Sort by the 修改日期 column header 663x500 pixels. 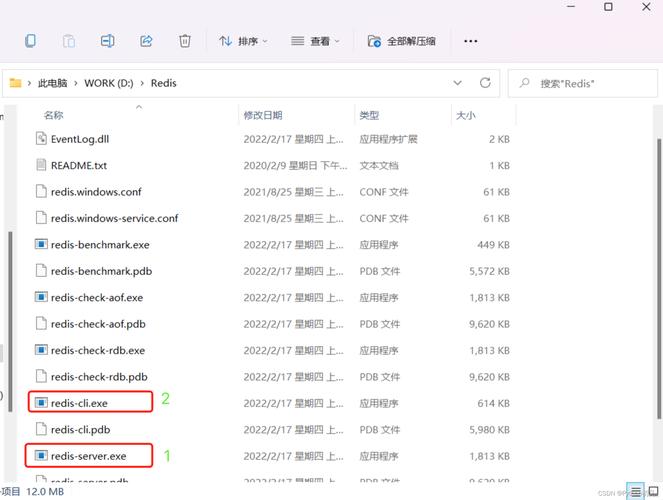pos(263,115)
